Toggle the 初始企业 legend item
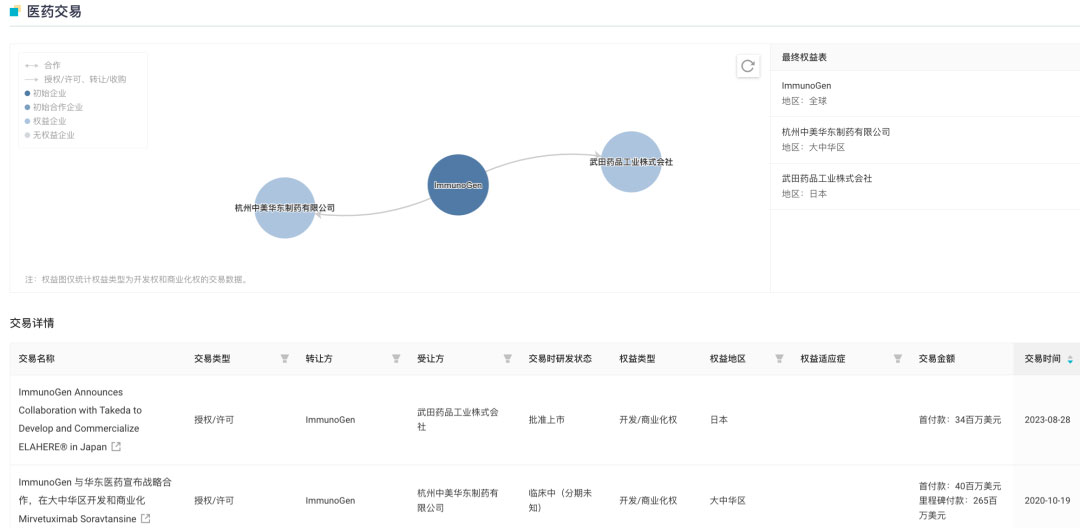Screen dimensions: 1080x528 [x=49, y=93]
